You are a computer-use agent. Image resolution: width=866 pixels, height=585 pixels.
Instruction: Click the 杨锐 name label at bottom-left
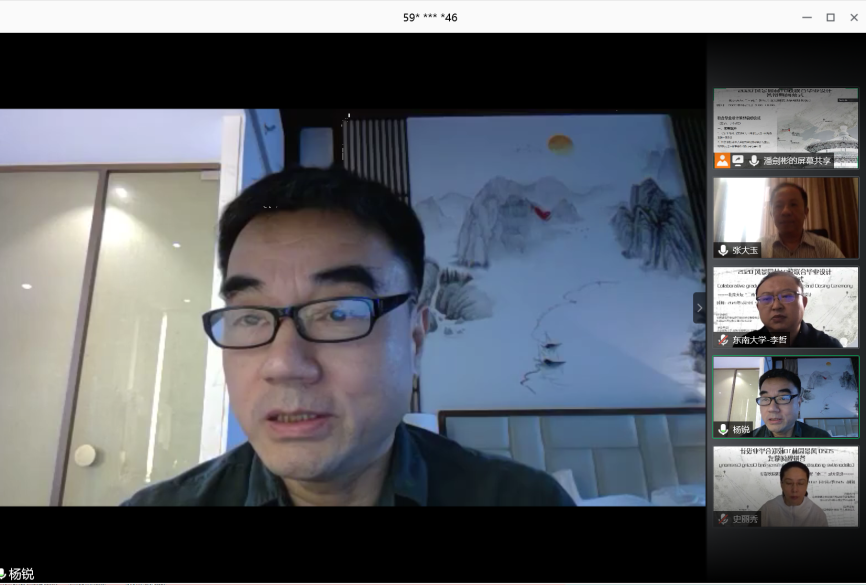click(21, 574)
